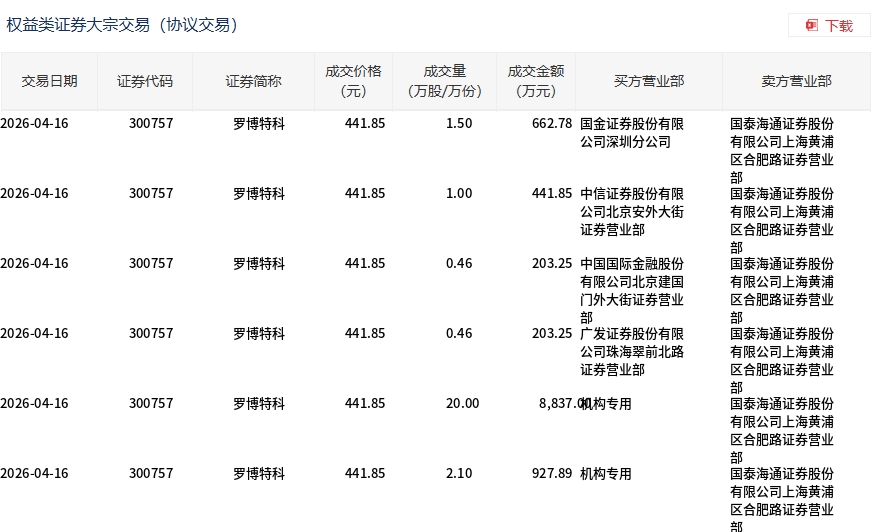This screenshot has width=872, height=532.
Task: Click price 441.85 in the 2.10 volume row
Action: pyautogui.click(x=365, y=474)
